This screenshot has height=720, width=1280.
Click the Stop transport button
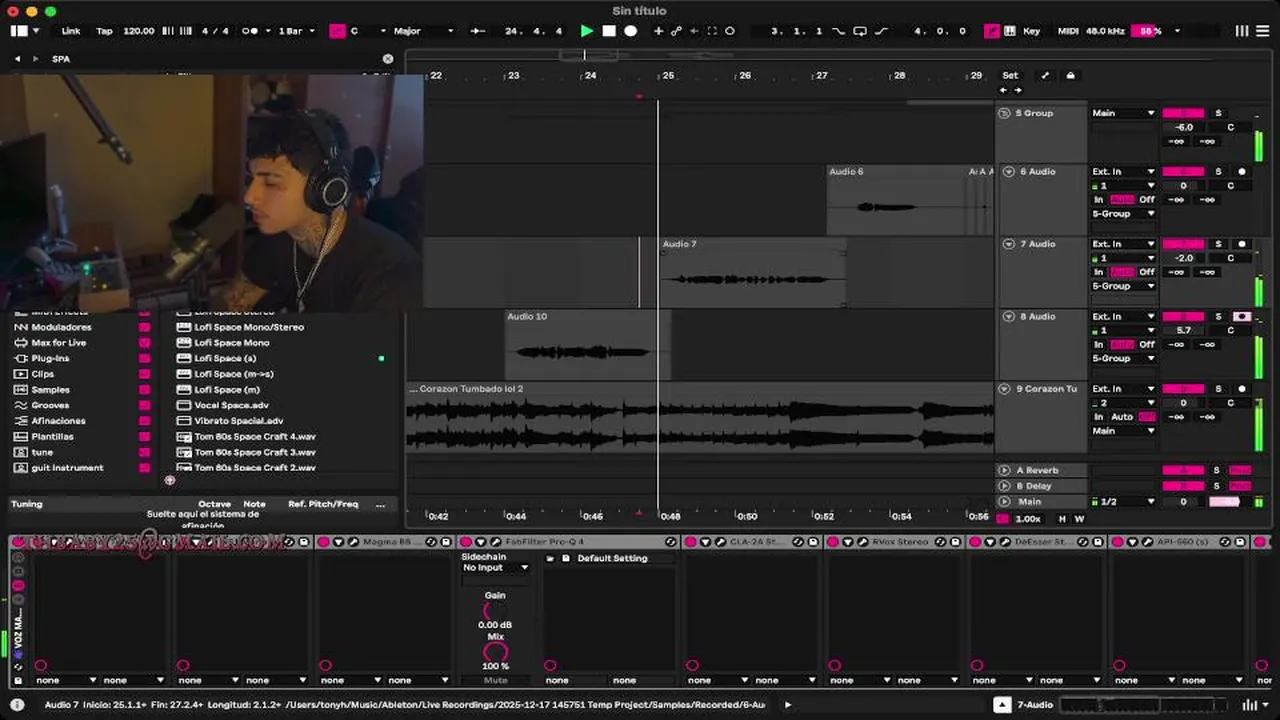(x=609, y=31)
